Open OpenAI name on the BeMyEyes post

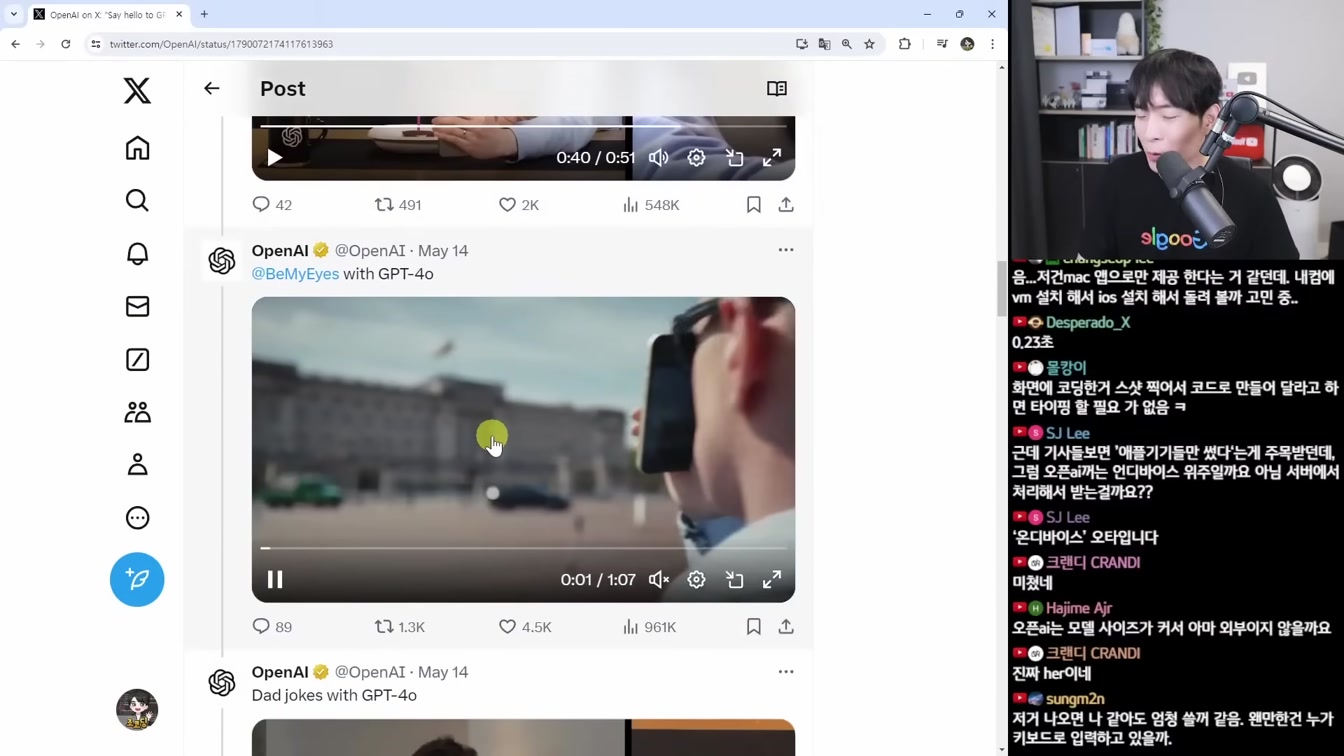(x=280, y=251)
